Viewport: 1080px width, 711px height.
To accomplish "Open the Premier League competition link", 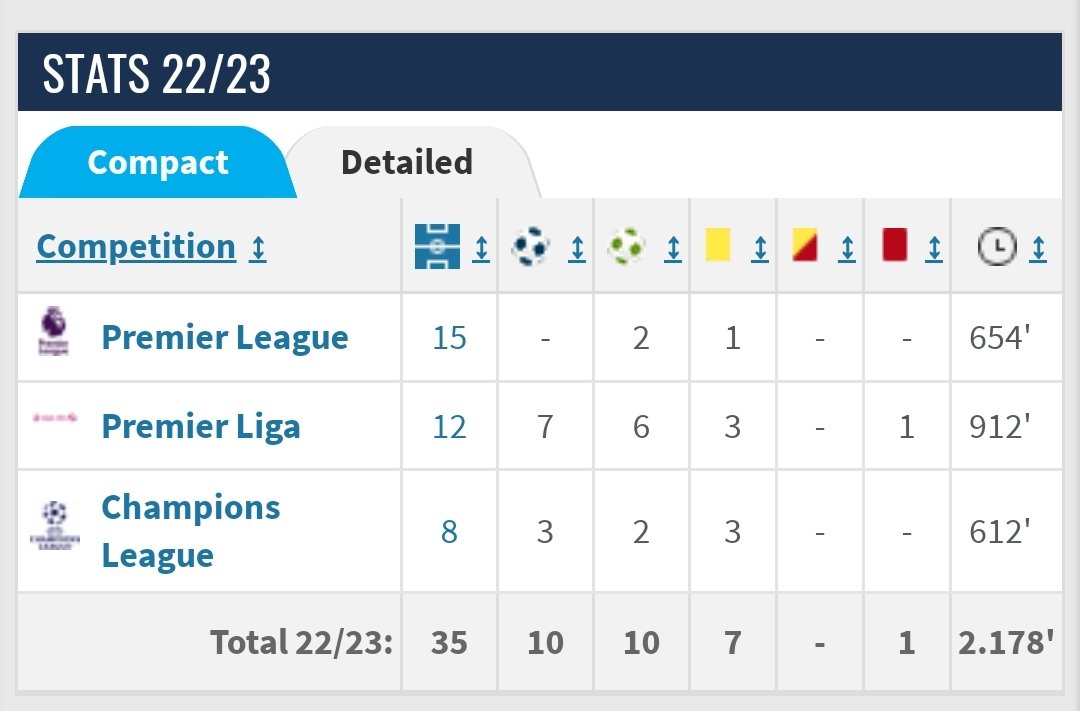I will pos(225,338).
